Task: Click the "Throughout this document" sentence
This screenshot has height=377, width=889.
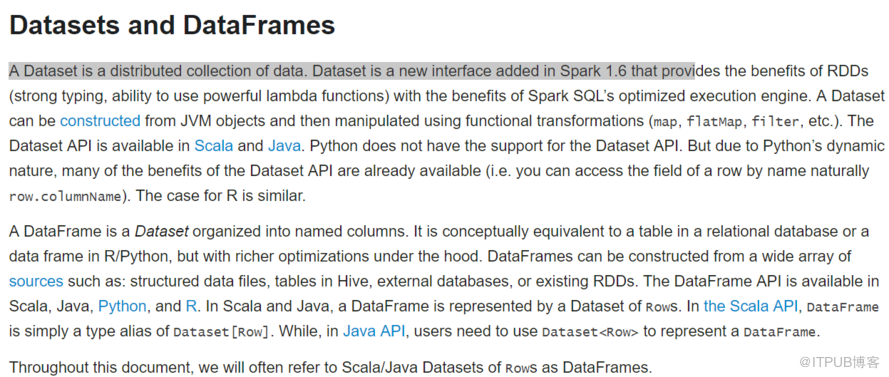Action: click(x=331, y=367)
